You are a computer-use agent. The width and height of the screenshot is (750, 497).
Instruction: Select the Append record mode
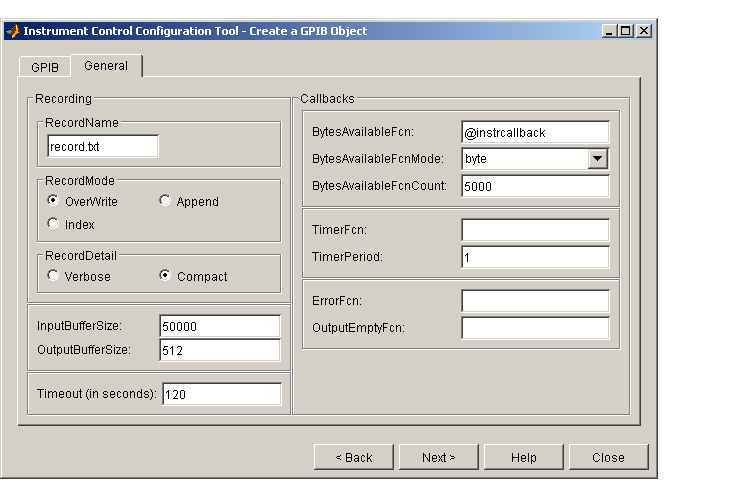click(165, 200)
